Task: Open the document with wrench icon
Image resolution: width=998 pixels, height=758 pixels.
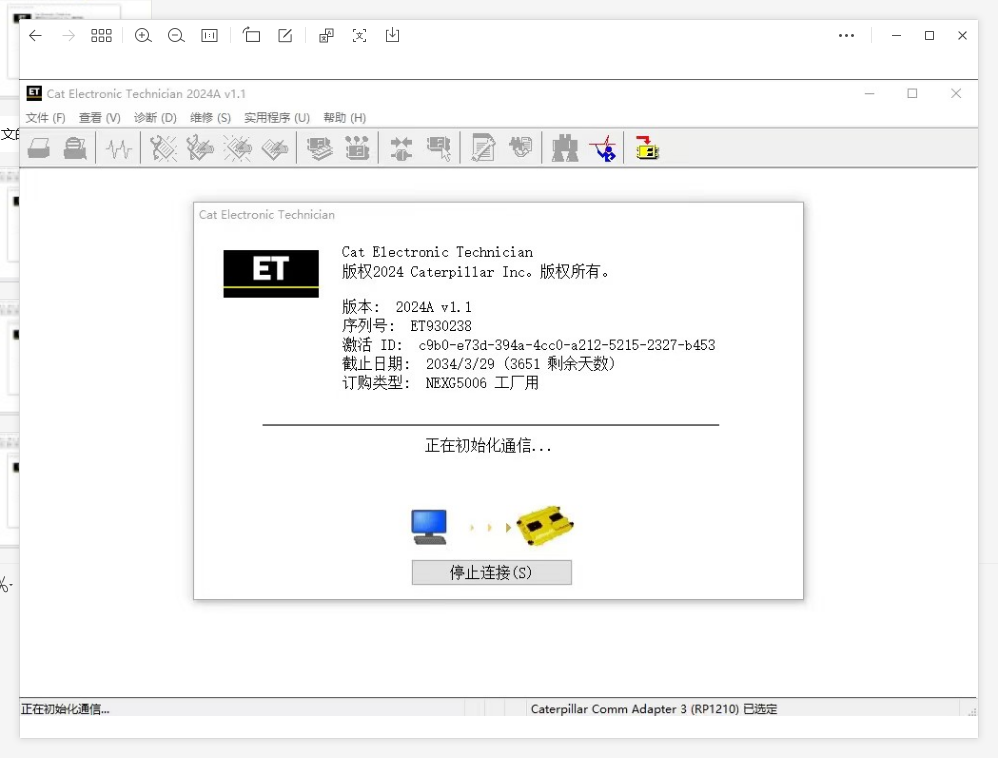Action: (483, 148)
